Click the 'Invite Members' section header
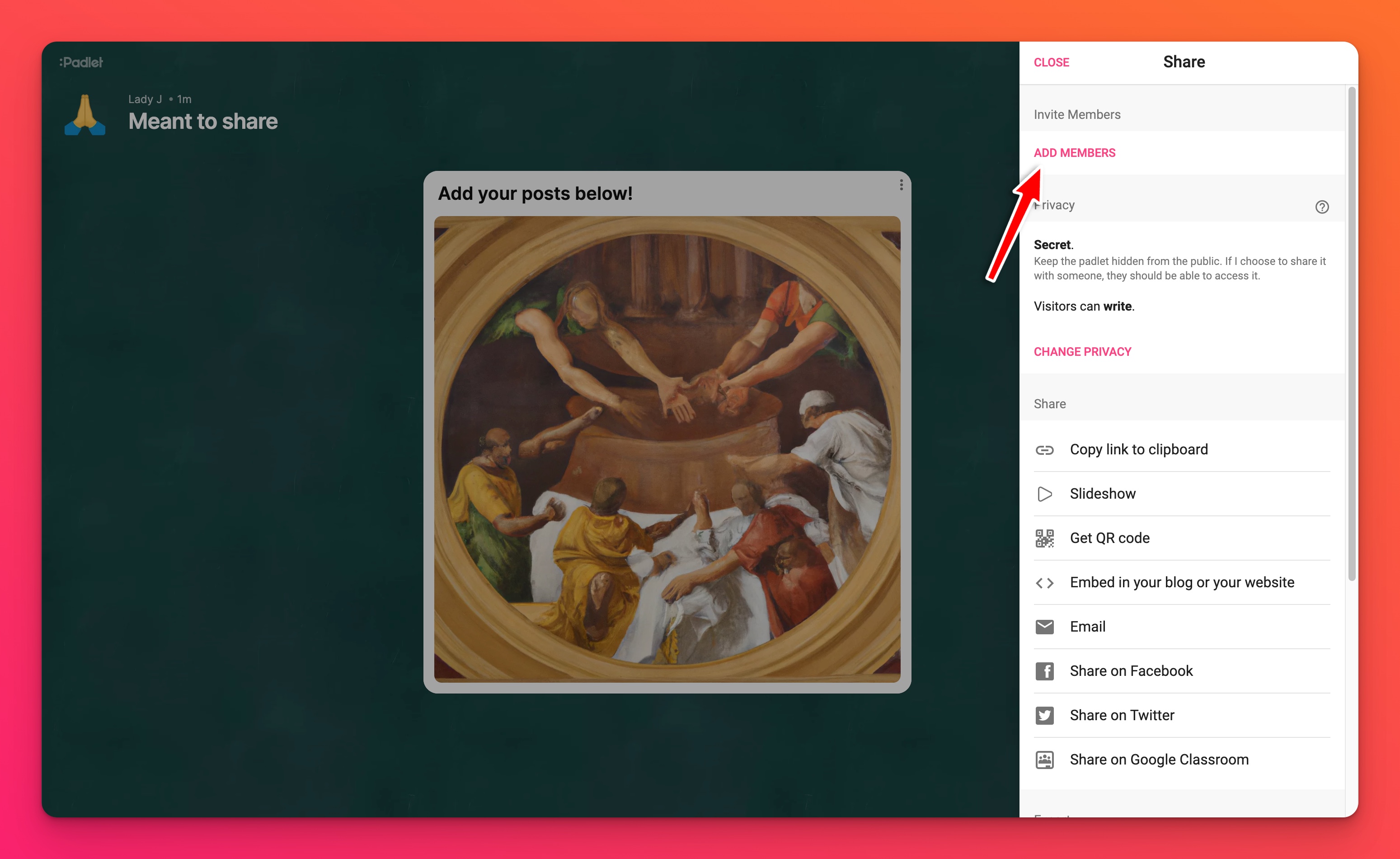This screenshot has height=859, width=1400. click(x=1077, y=115)
